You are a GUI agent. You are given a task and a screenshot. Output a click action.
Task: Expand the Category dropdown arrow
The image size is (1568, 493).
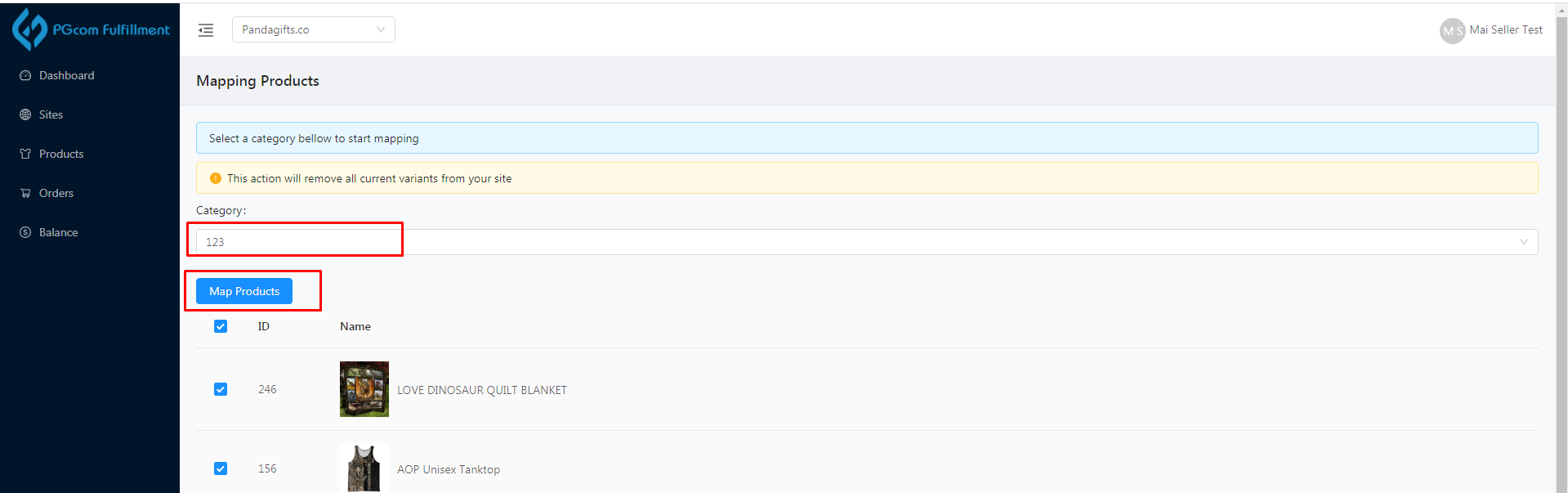(1523, 242)
